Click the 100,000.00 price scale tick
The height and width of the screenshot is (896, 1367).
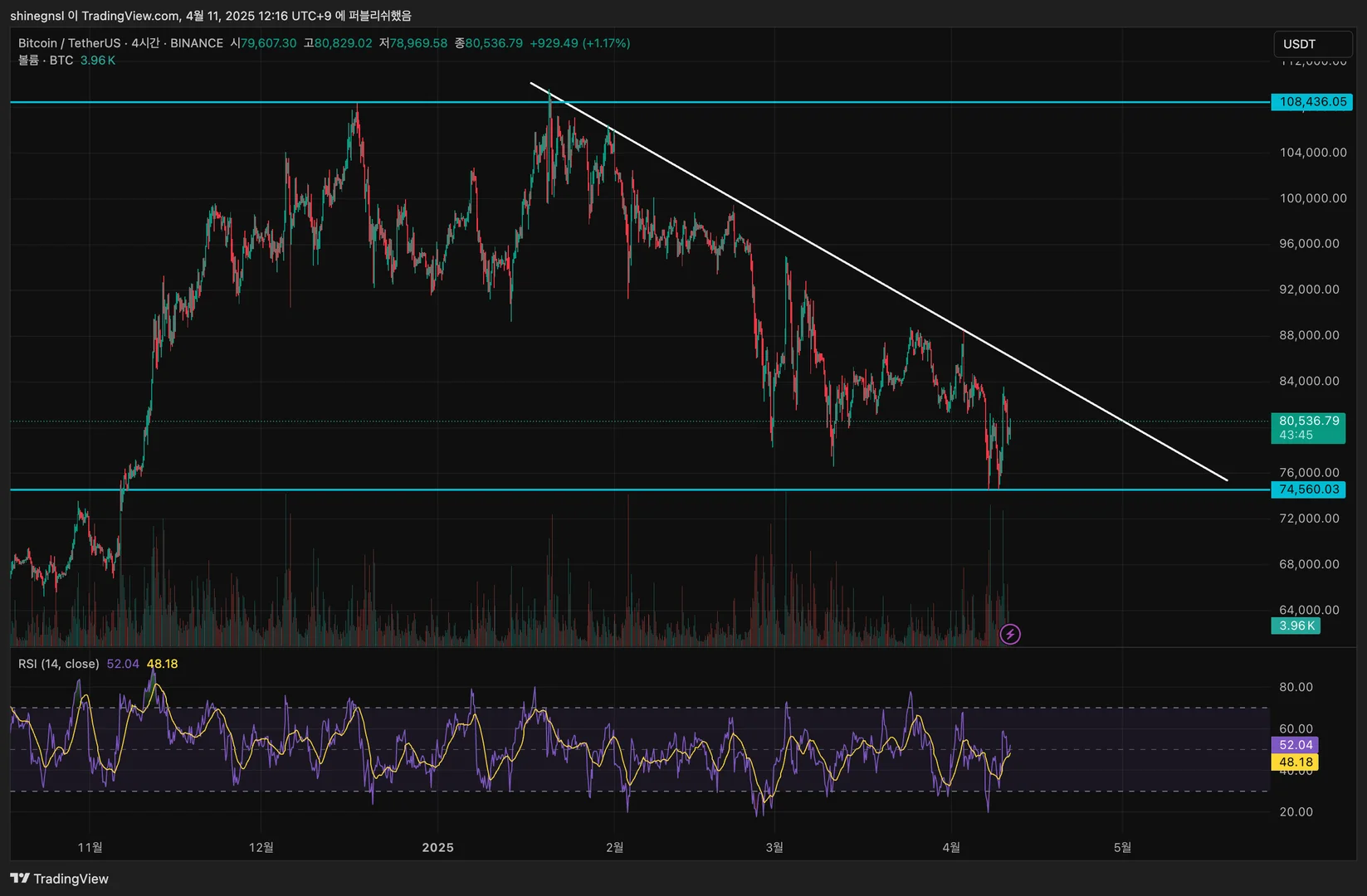(1313, 198)
